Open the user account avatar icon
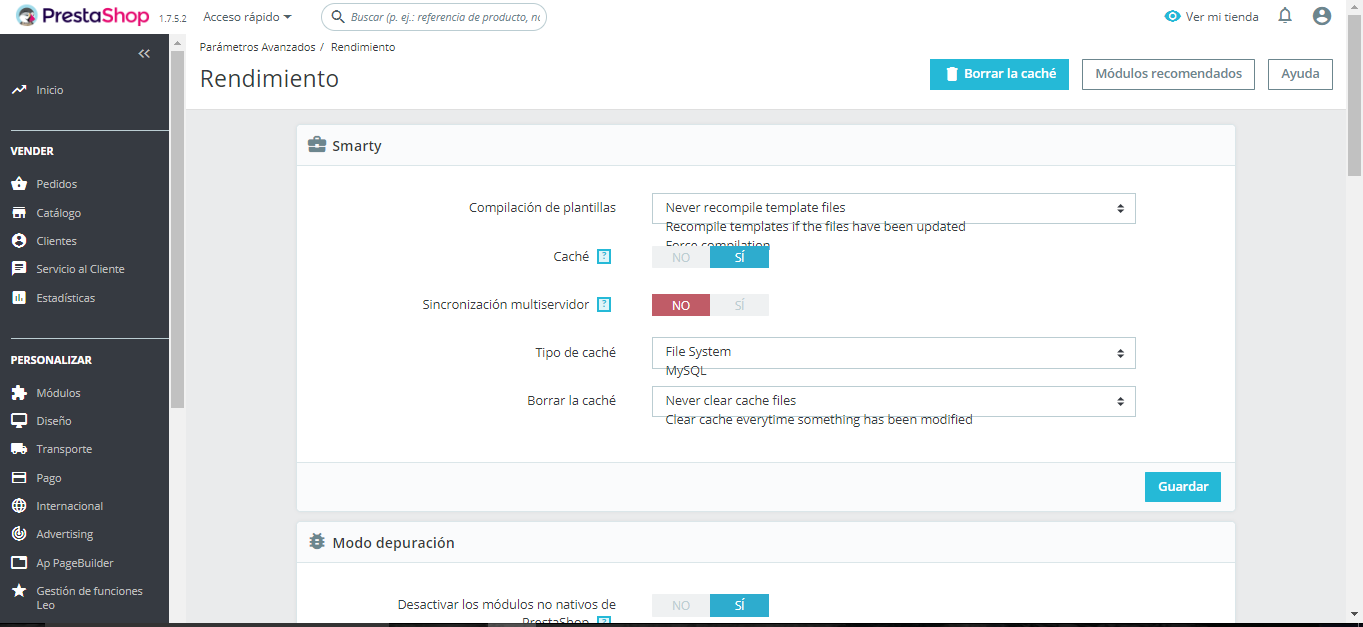 click(1322, 16)
